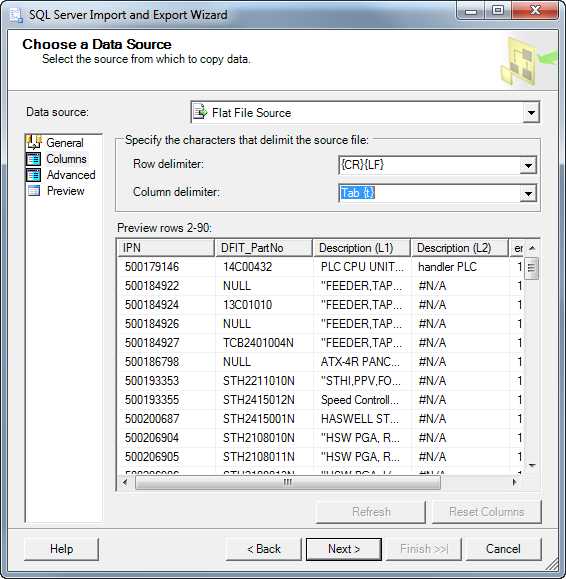Select the Advanced page icon
This screenshot has height=579, width=566.
[x=34, y=175]
